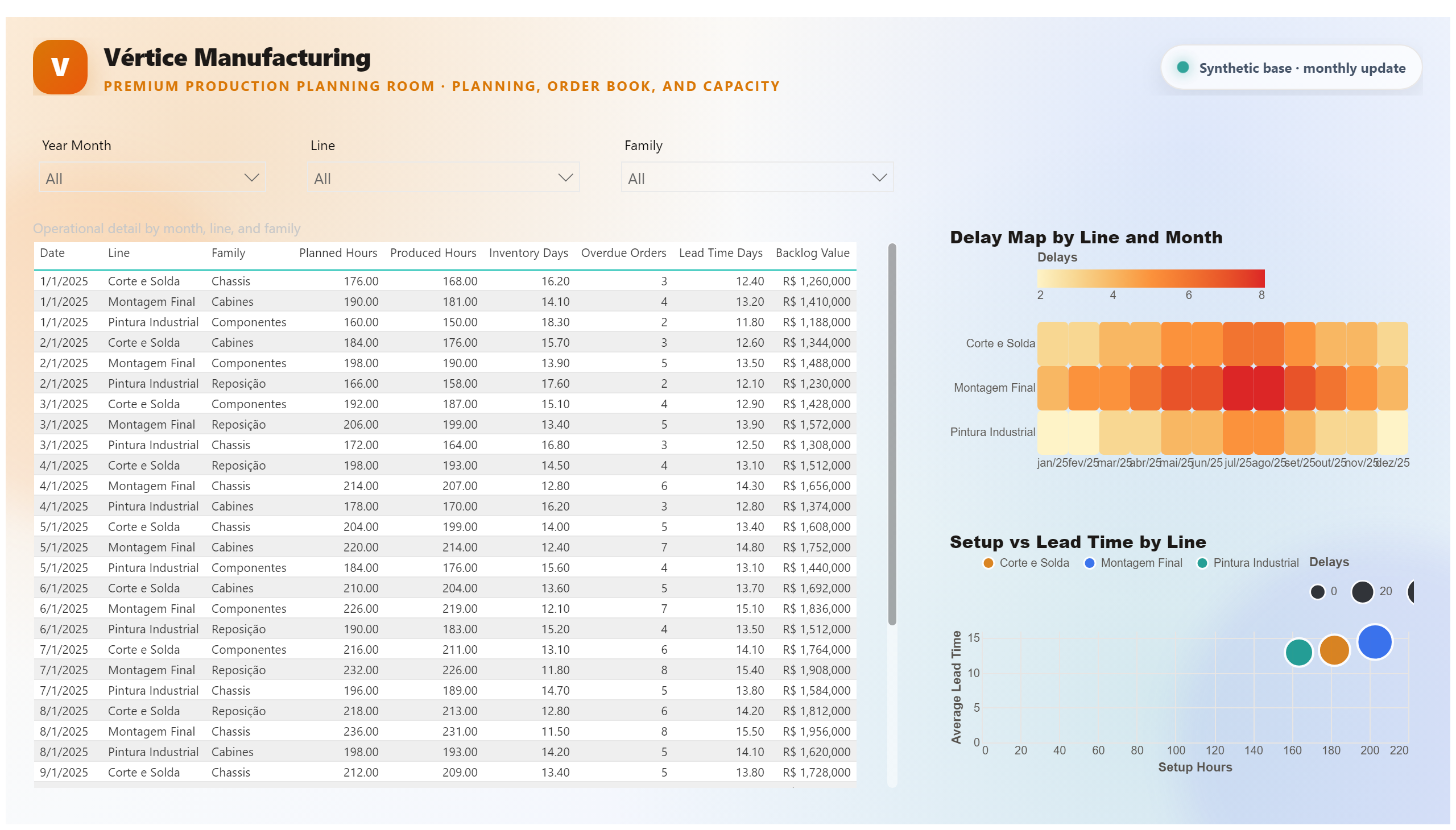The width and height of the screenshot is (1456, 830).
Task: Click the Setup vs Lead Time by Line title
Action: point(1077,542)
